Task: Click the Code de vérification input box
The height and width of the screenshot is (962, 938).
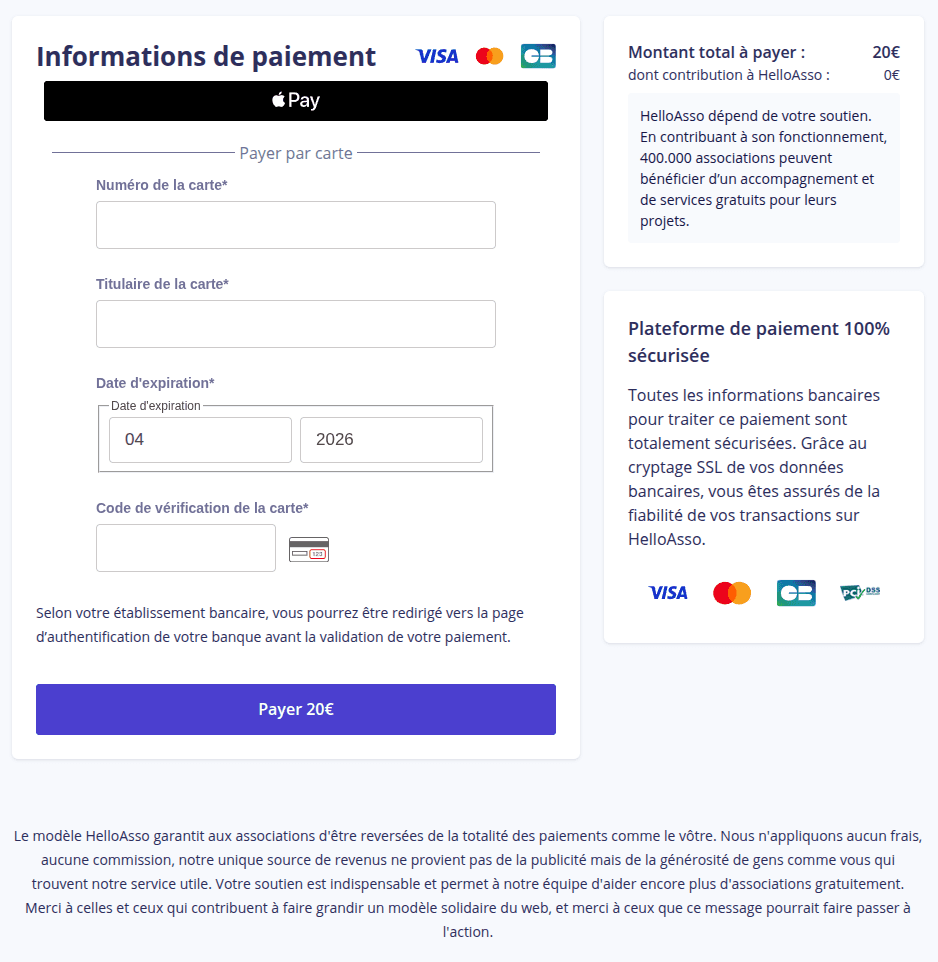Action: pos(185,548)
